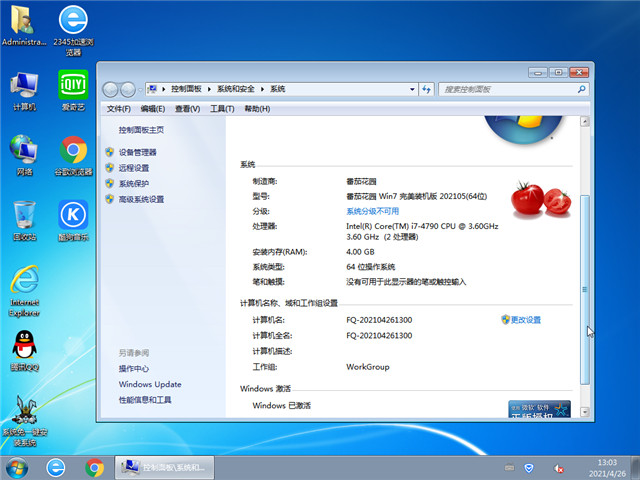
Task: Click the computer icon in address bar
Action: coord(153,89)
